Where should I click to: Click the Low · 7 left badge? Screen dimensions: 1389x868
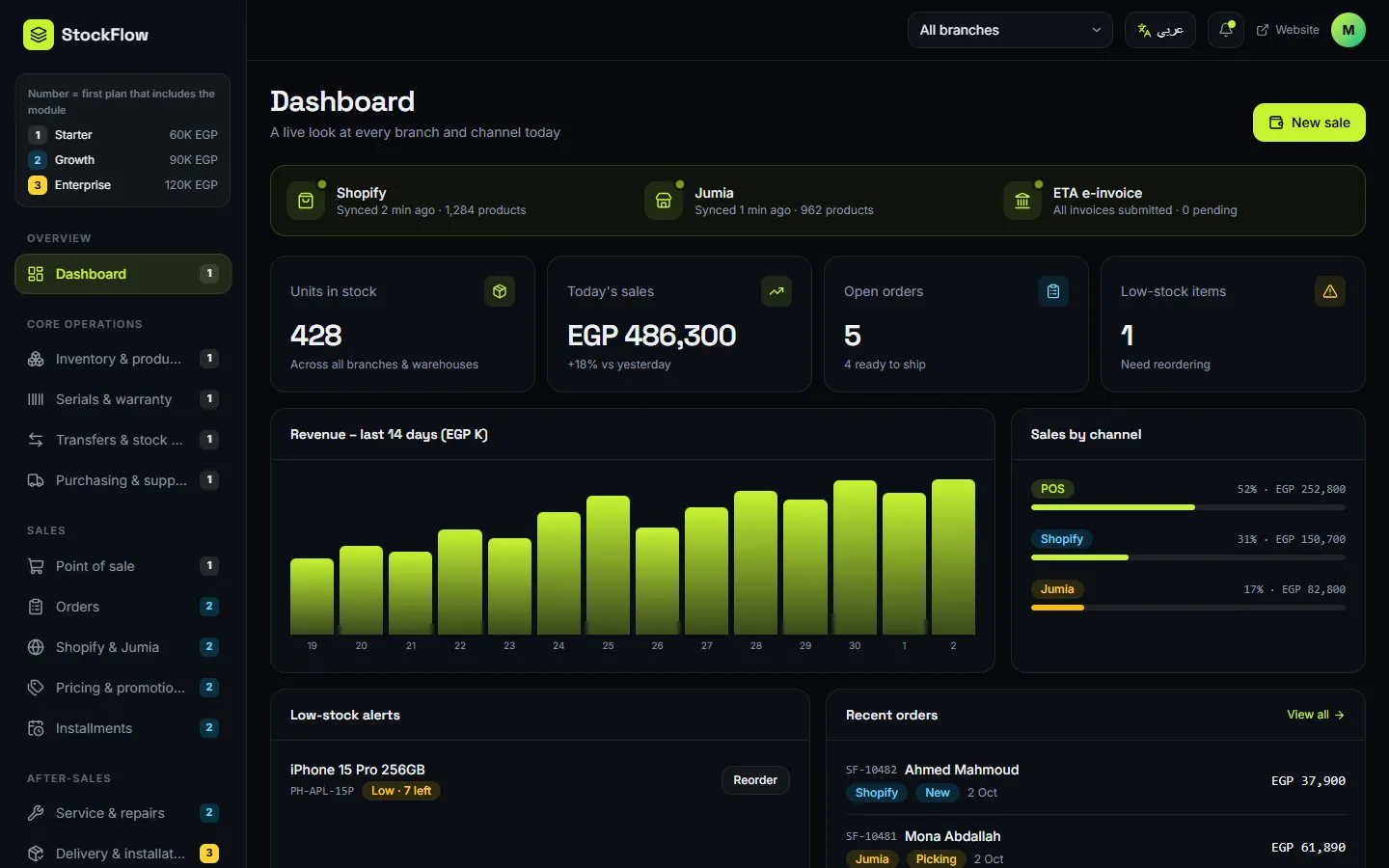[x=401, y=791]
